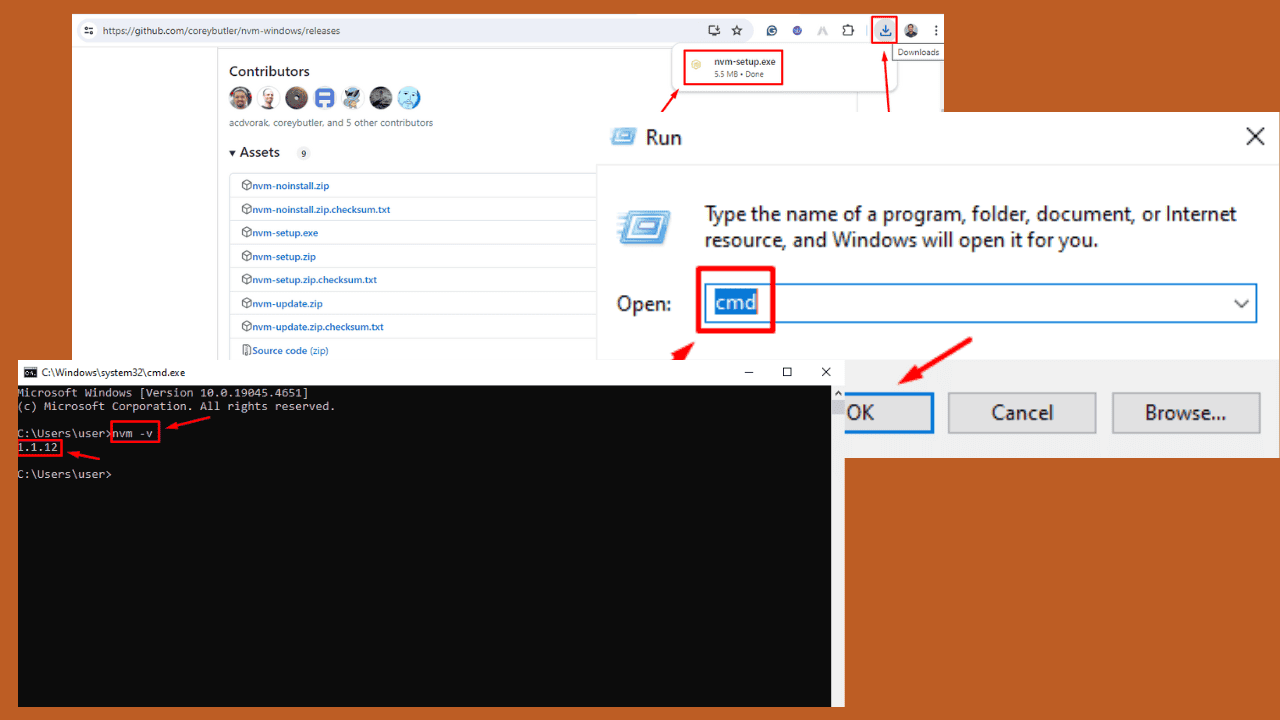Image resolution: width=1280 pixels, height=720 pixels.
Task: Click Browse... in the Run dialog
Action: pos(1185,412)
